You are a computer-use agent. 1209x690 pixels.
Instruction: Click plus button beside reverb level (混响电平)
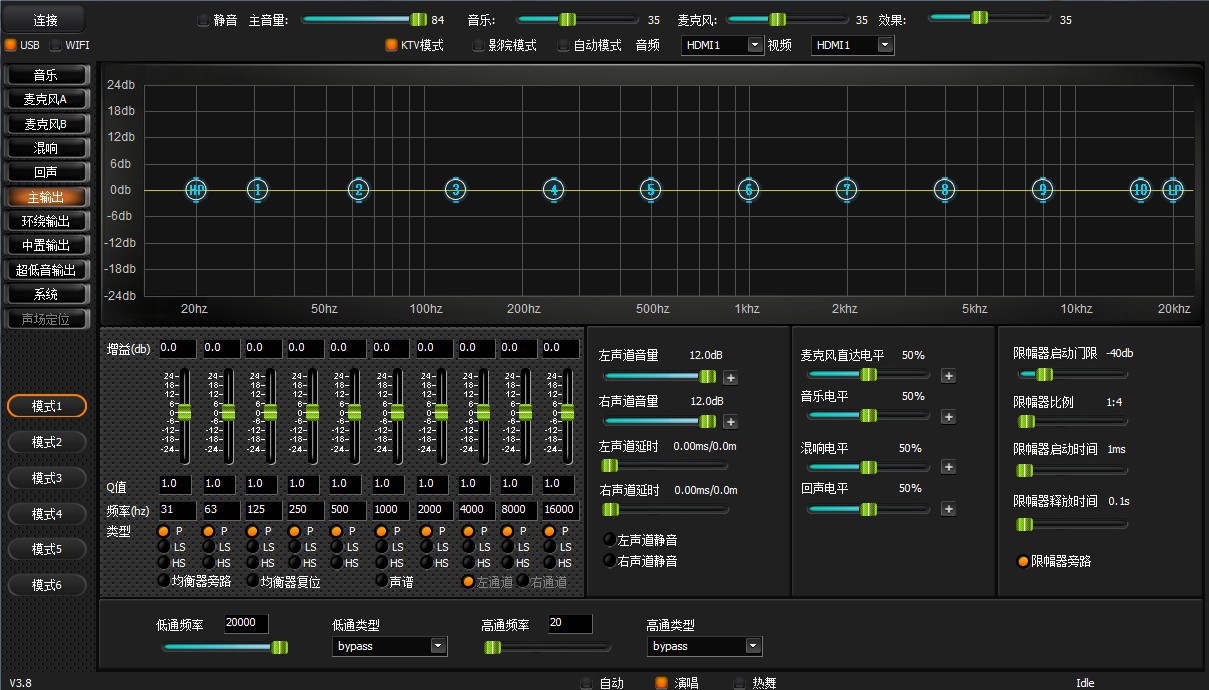[x=948, y=467]
